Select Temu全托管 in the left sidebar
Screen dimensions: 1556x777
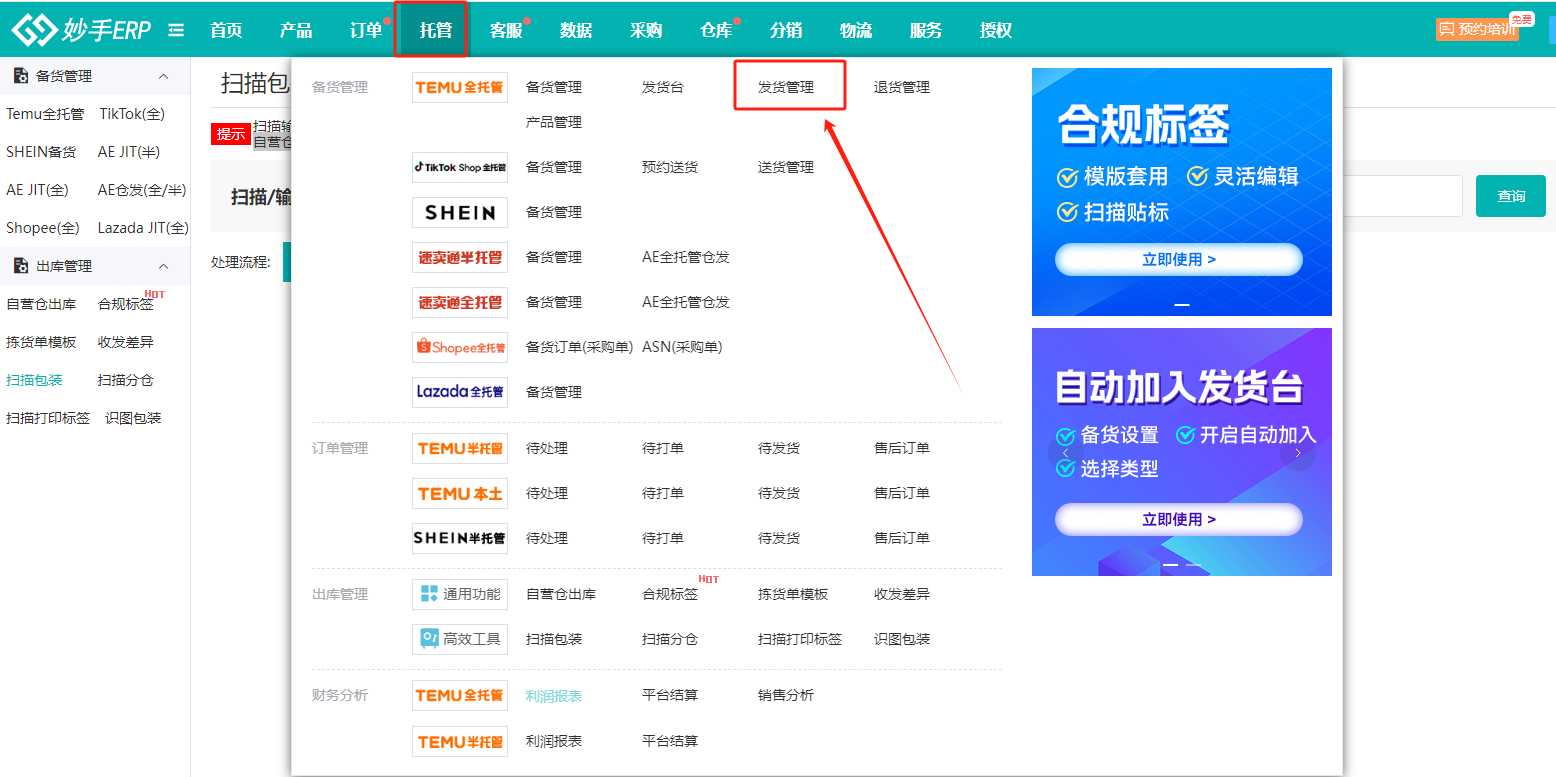[45, 114]
